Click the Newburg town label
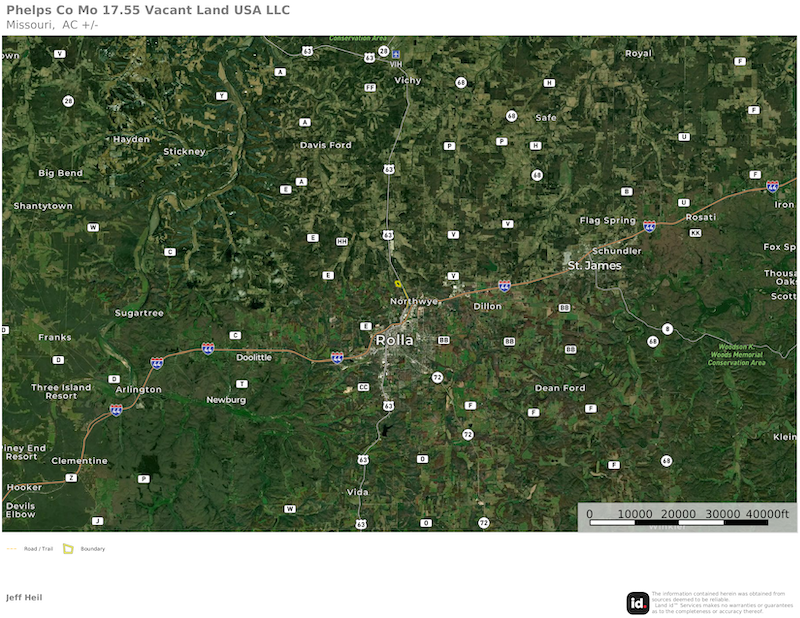The height and width of the screenshot is (618, 800). [x=226, y=400]
